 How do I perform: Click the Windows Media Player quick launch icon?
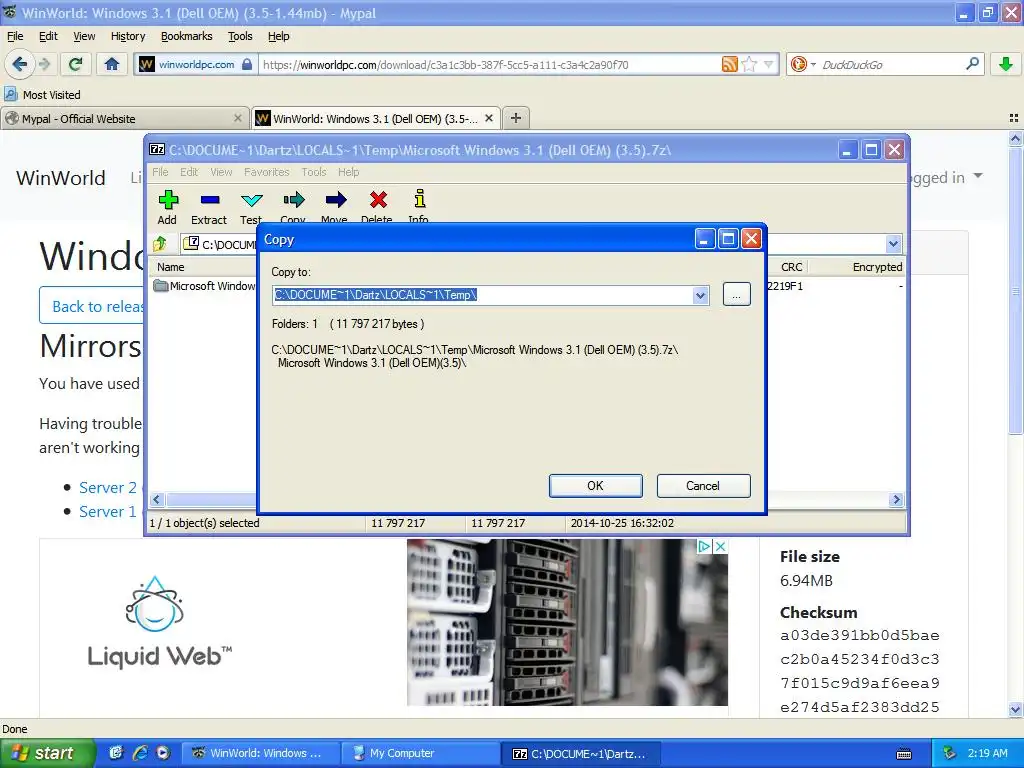(x=163, y=753)
